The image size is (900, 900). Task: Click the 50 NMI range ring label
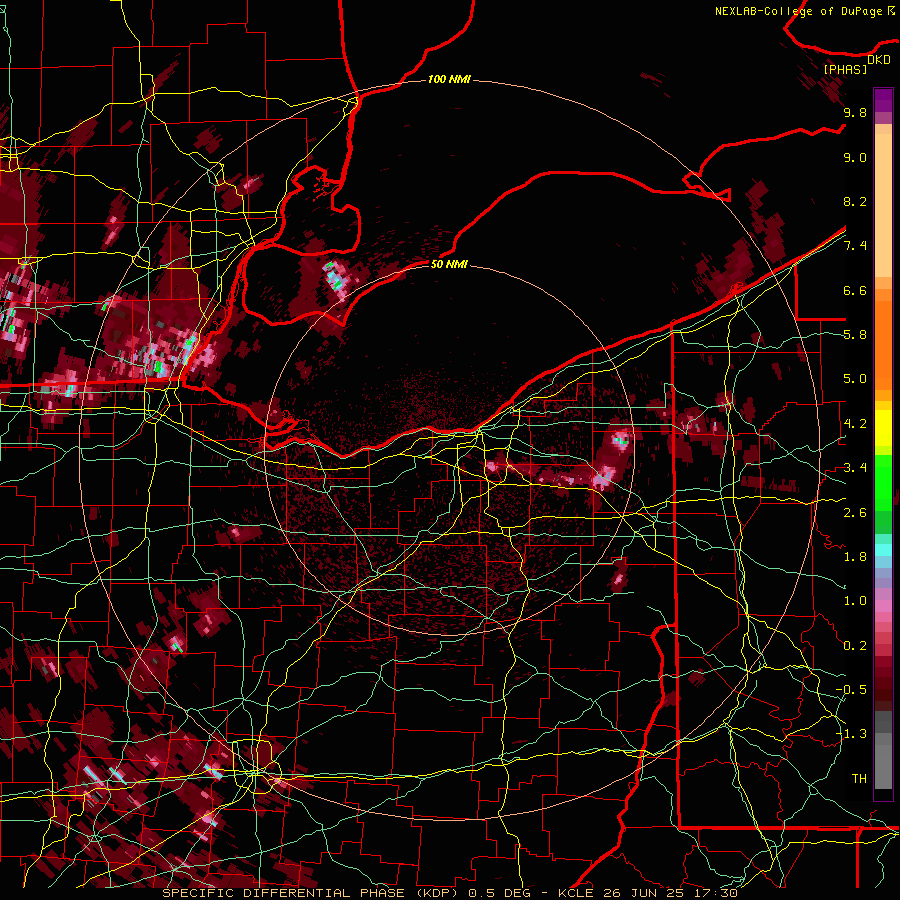click(x=449, y=264)
